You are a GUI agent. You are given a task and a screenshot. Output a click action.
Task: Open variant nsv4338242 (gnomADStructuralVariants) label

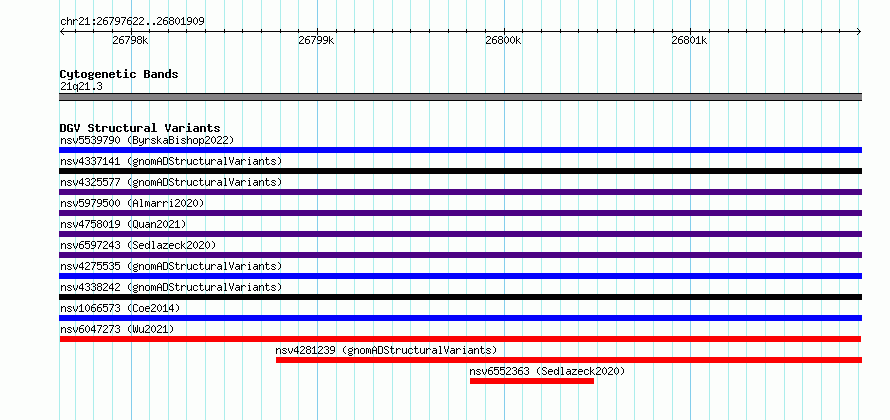pyautogui.click(x=171, y=287)
